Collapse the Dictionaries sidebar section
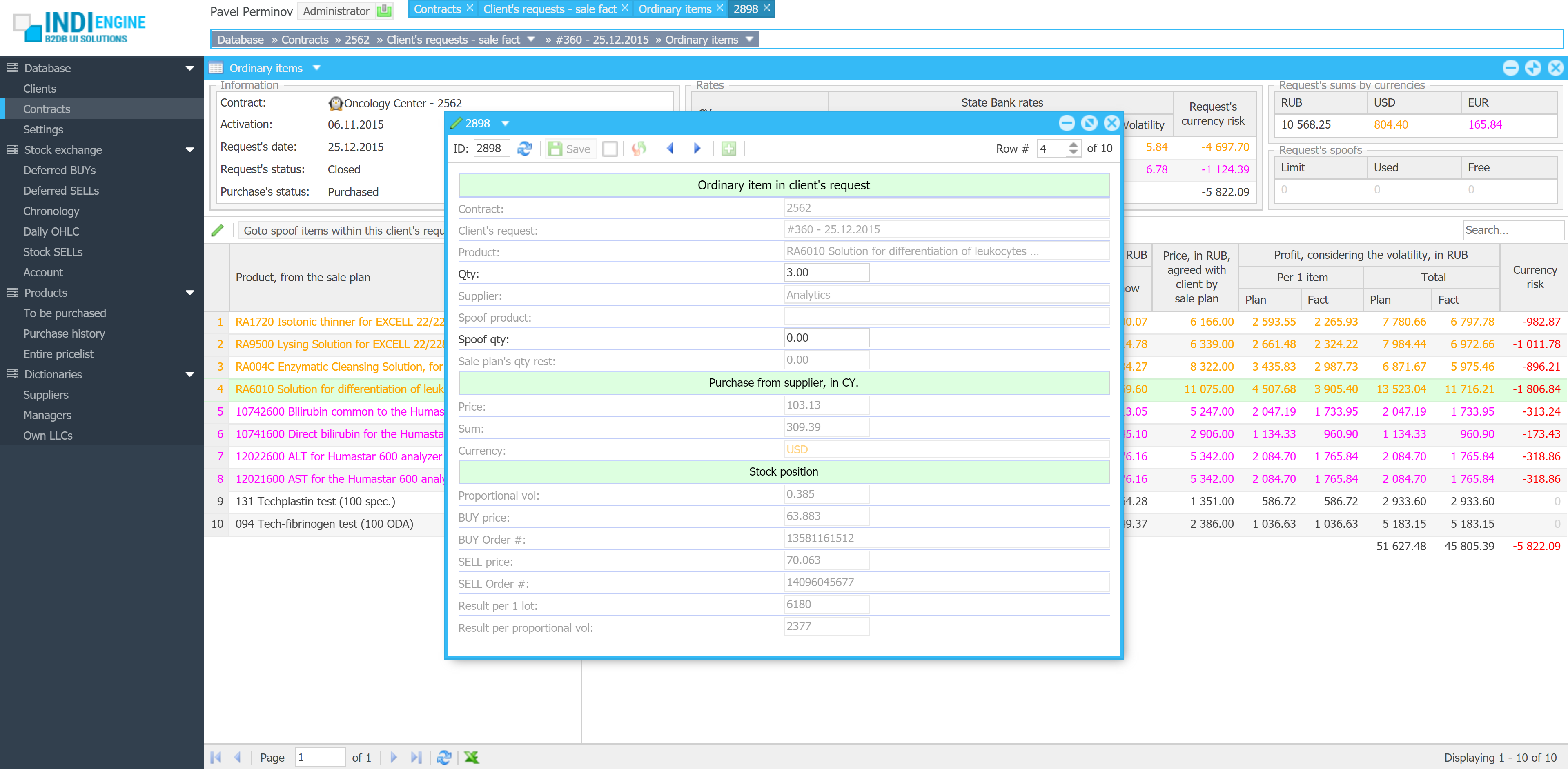 [189, 374]
